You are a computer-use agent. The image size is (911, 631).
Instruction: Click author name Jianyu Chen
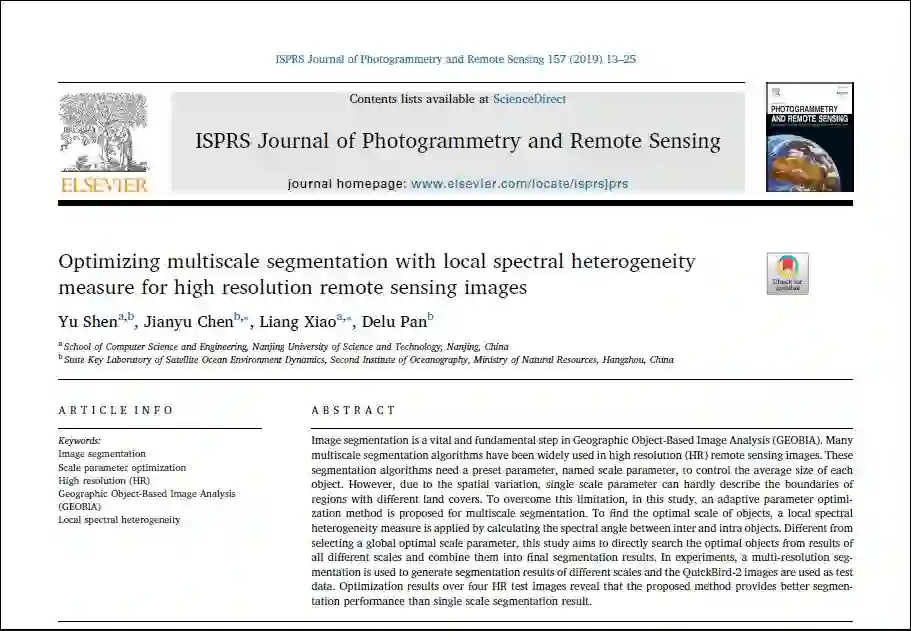click(188, 321)
